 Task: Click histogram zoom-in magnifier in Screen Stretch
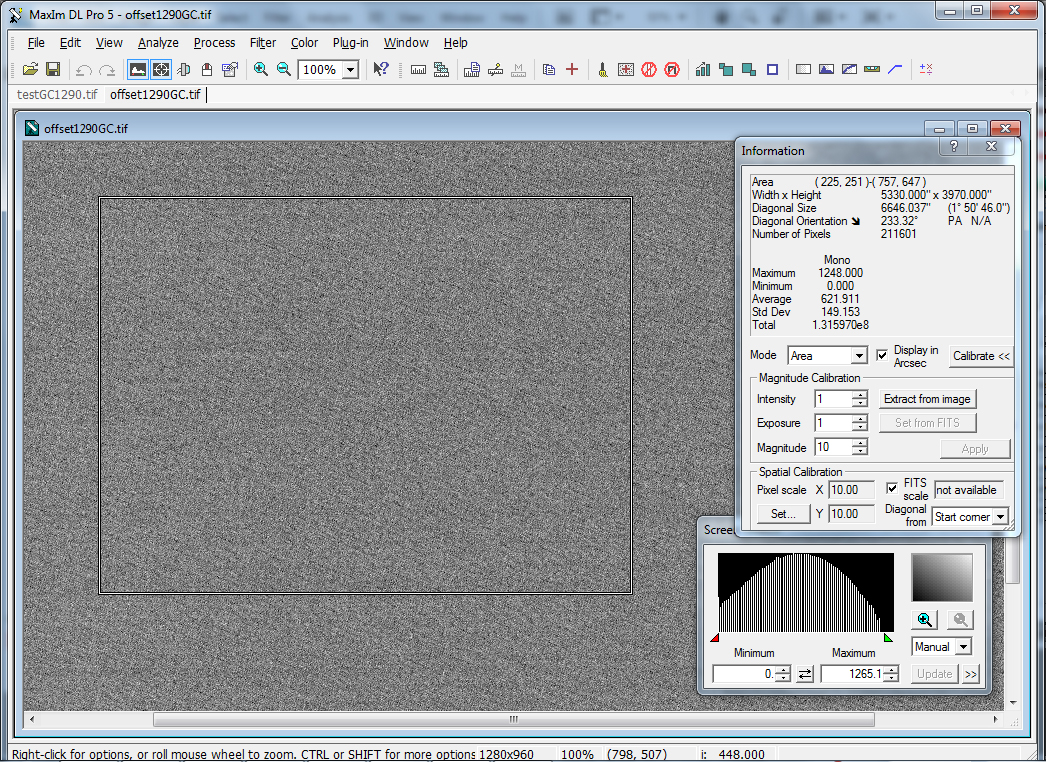point(926,620)
